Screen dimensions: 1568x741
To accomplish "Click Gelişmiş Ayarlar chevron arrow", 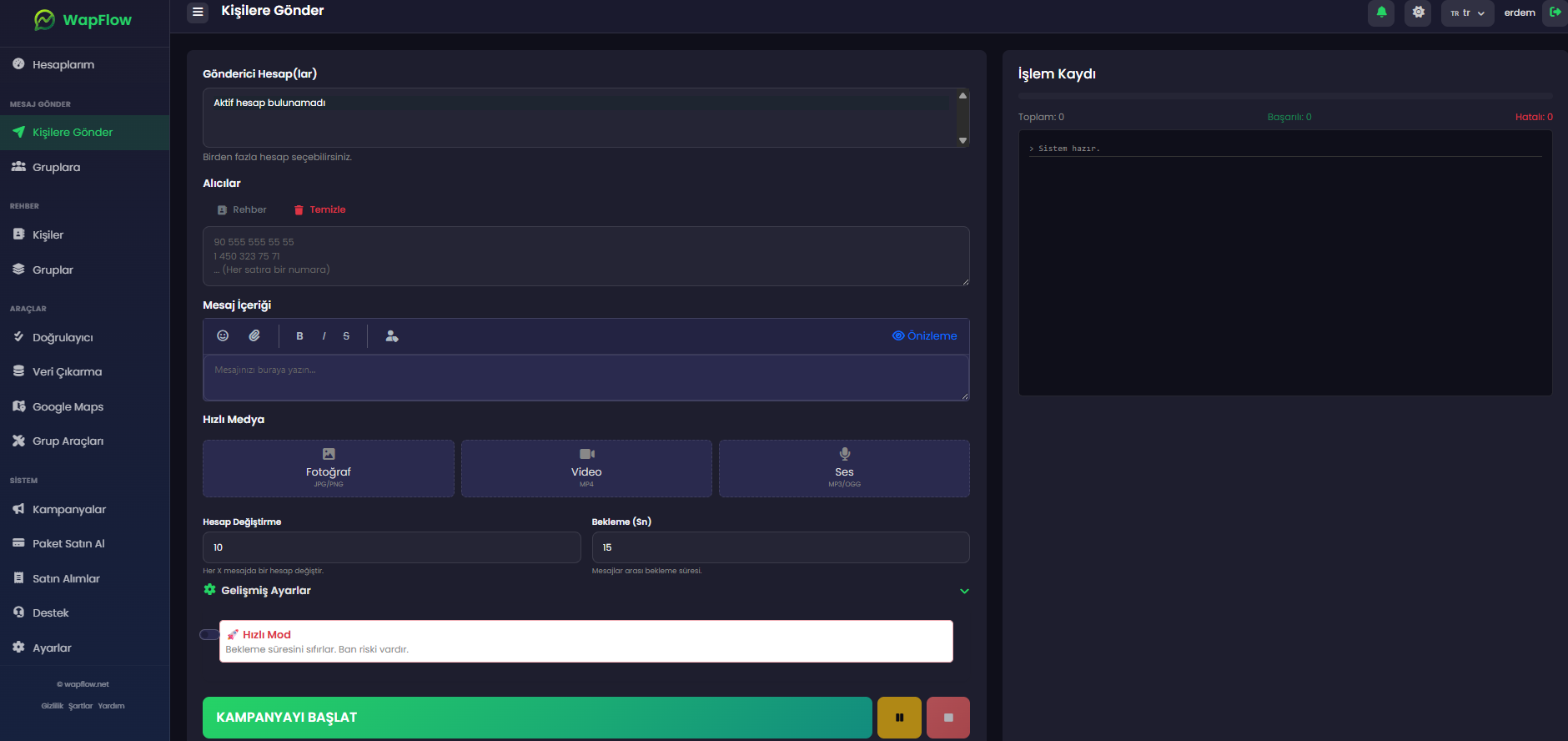I will coord(964,591).
